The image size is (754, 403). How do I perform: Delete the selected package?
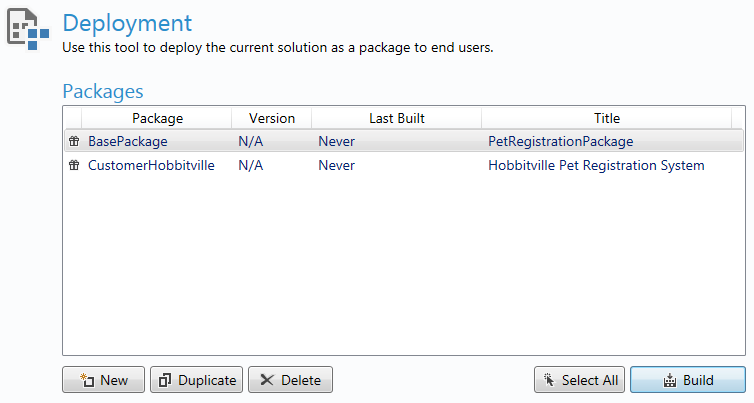click(290, 380)
